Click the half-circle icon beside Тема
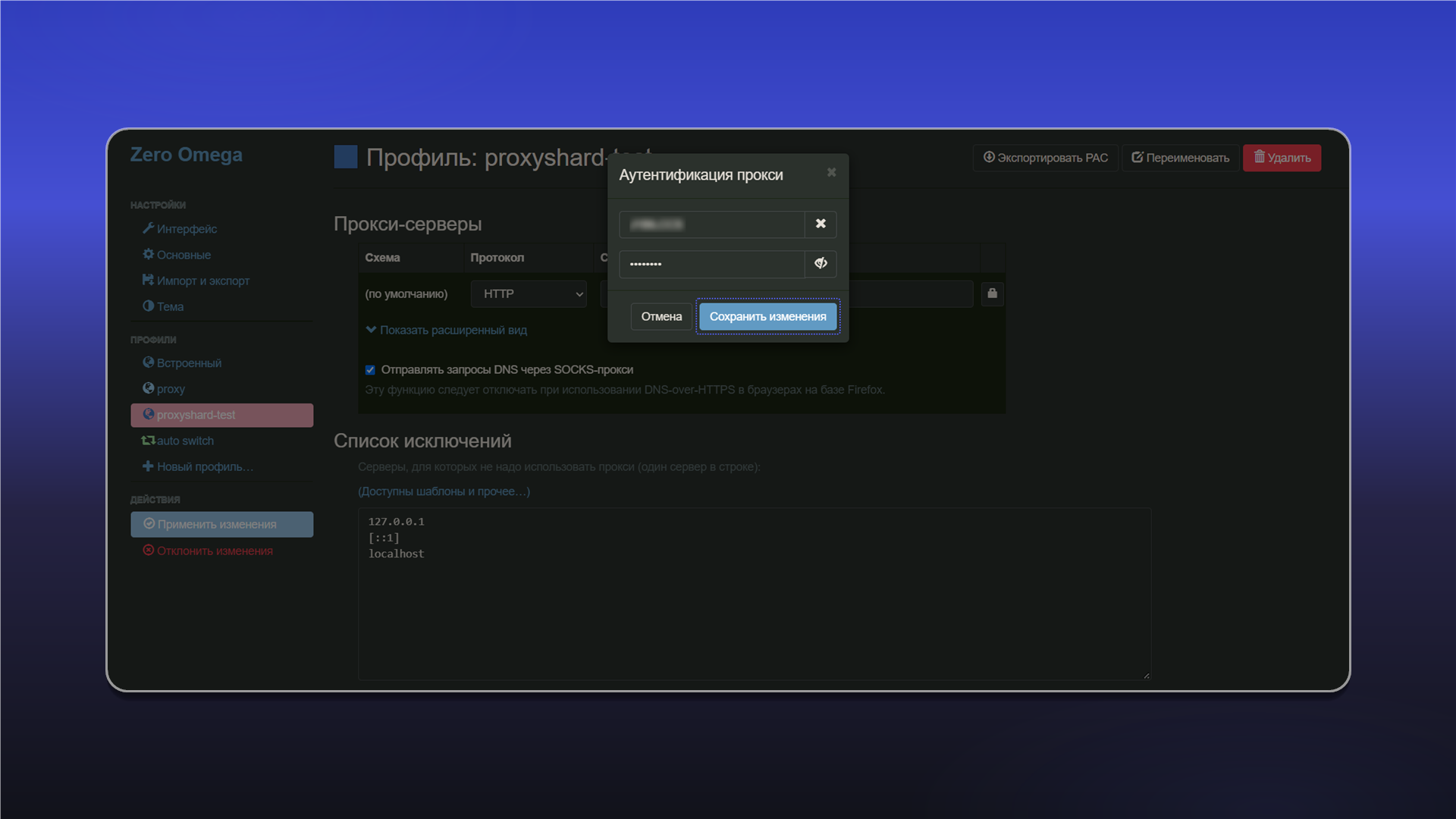 tap(148, 306)
